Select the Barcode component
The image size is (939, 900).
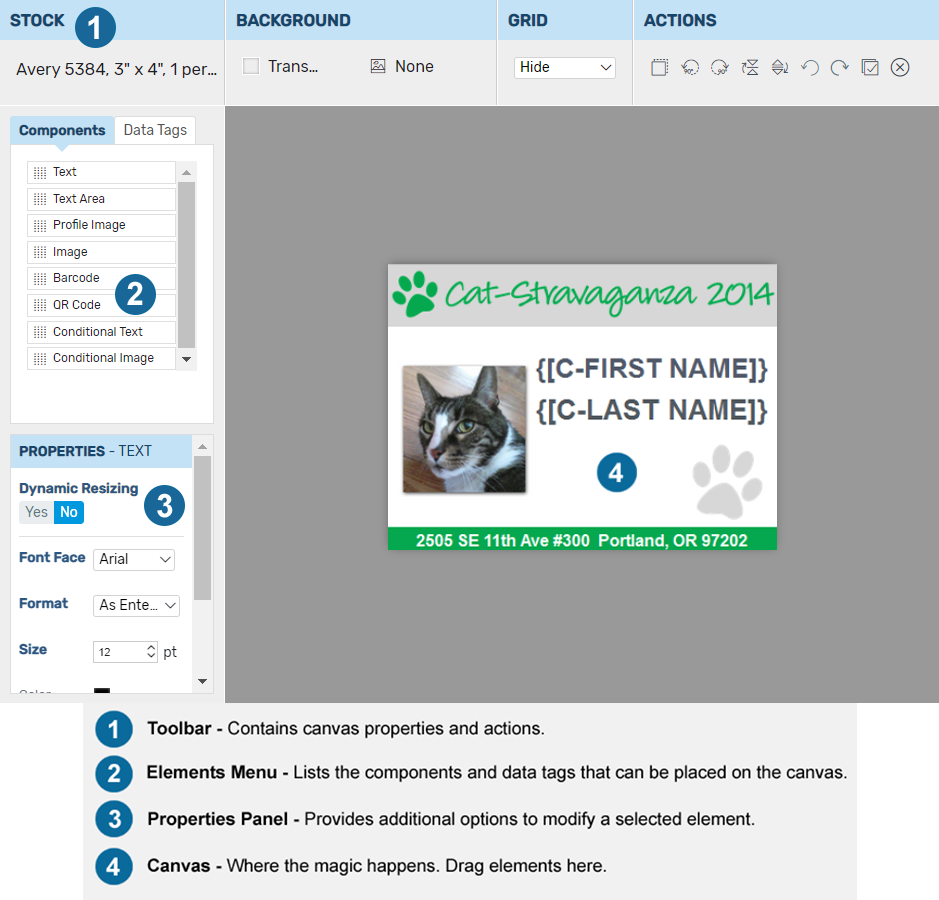[x=74, y=278]
